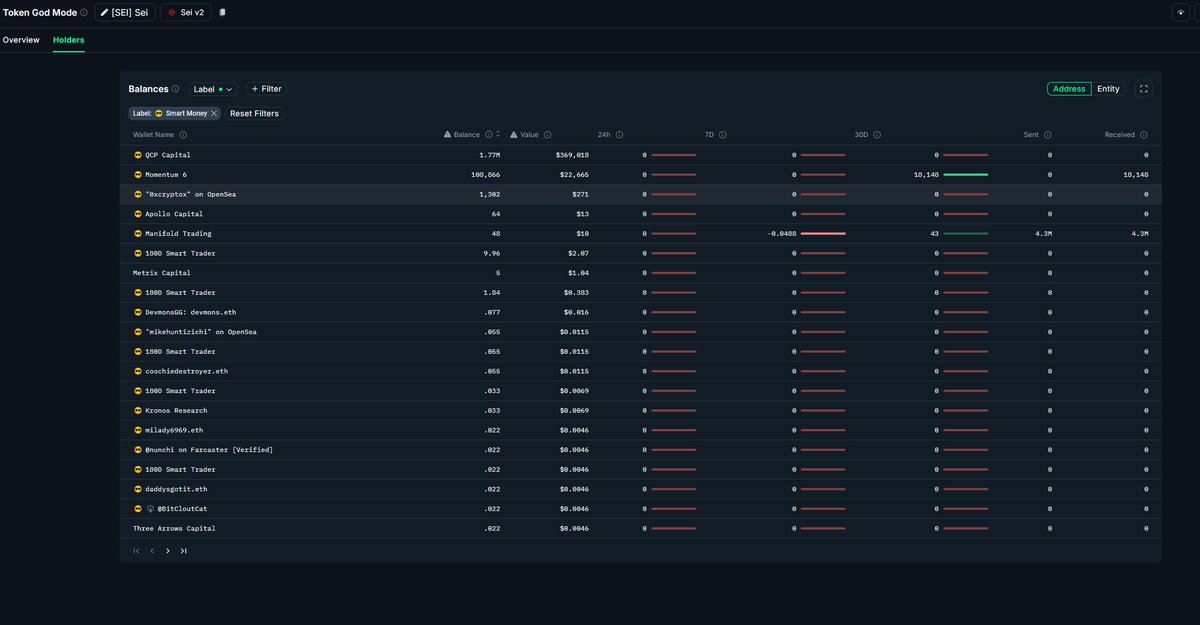Image resolution: width=1200 pixels, height=625 pixels.
Task: Open Momentum 6 wallet
Action: click(166, 175)
